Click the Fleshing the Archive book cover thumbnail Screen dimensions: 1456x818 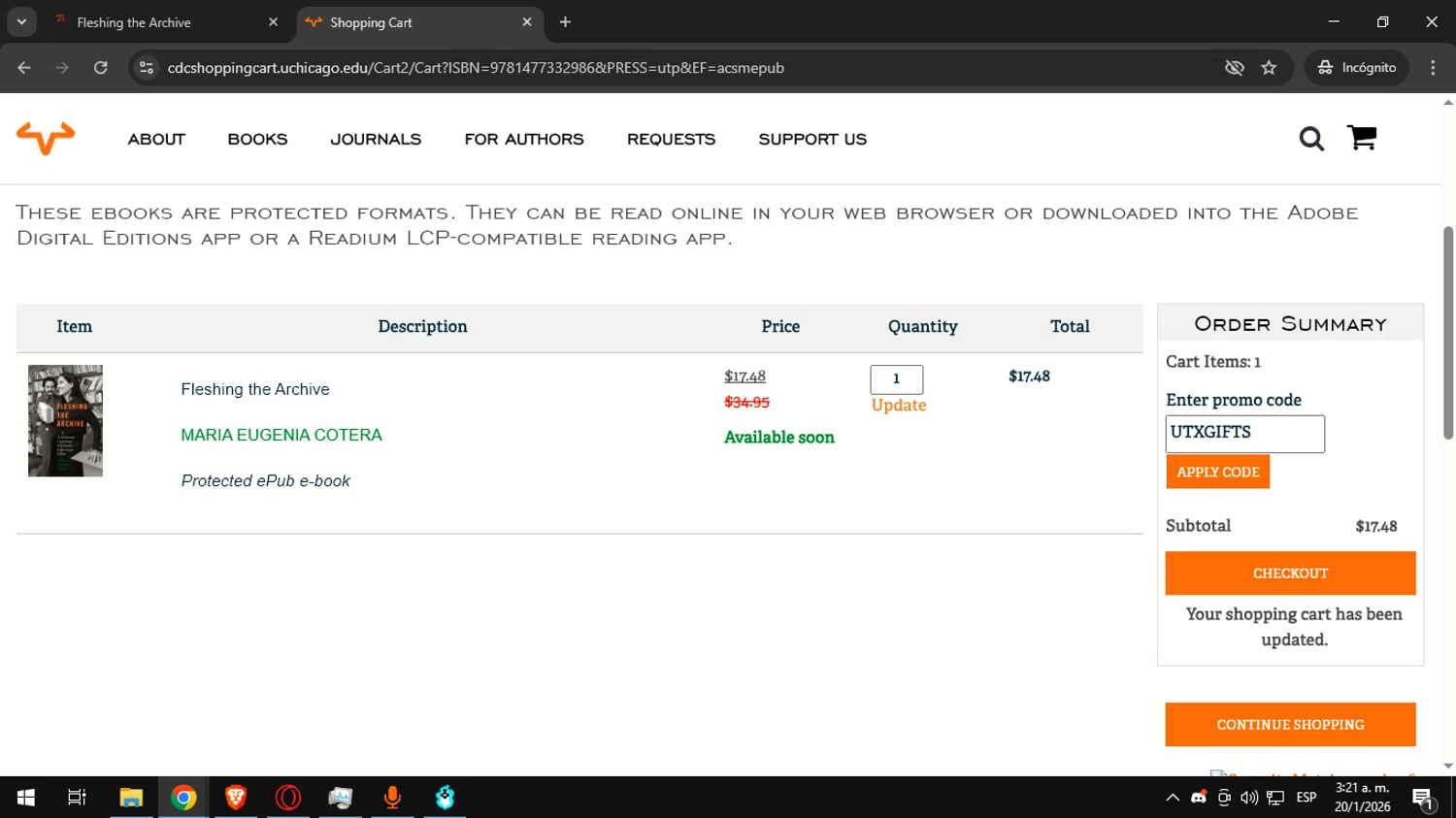(x=65, y=421)
